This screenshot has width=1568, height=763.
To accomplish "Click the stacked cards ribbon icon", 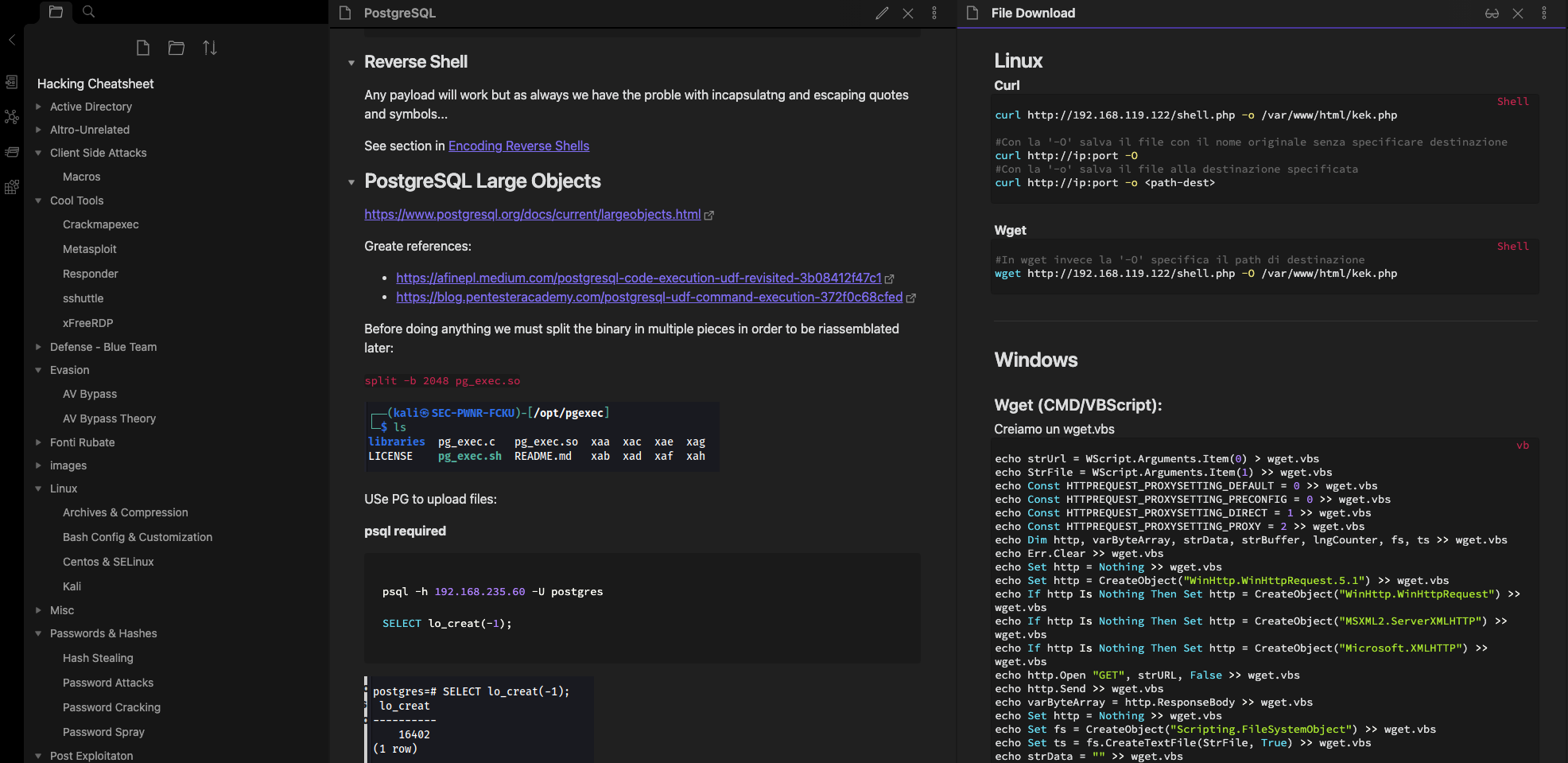I will [x=12, y=152].
